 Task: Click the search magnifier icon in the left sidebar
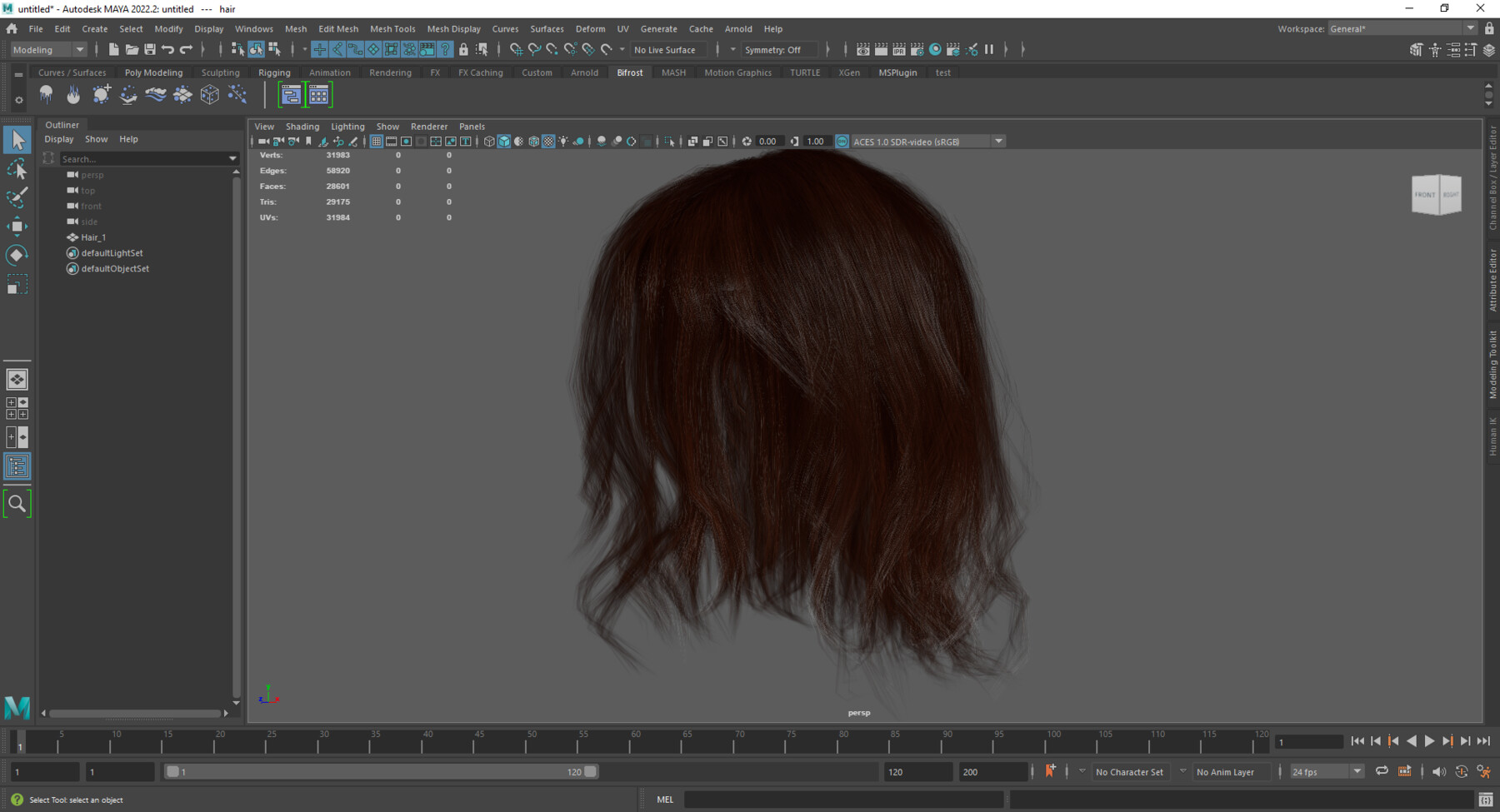coord(17,503)
